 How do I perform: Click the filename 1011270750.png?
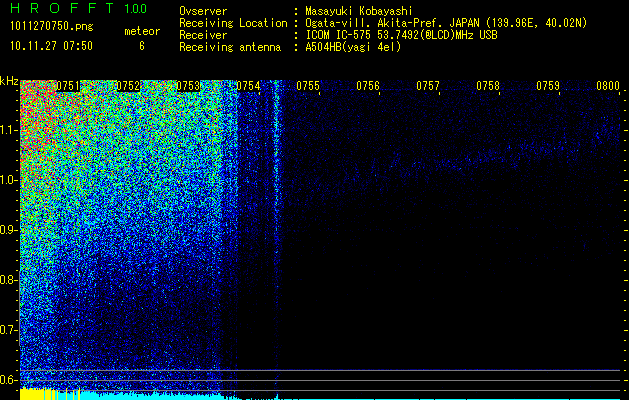tap(52, 27)
